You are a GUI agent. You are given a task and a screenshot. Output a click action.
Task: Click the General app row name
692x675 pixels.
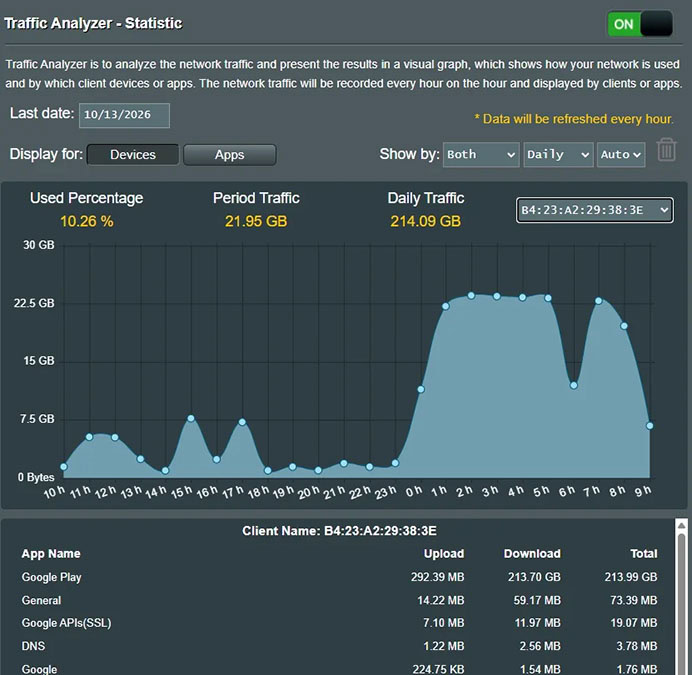click(41, 600)
